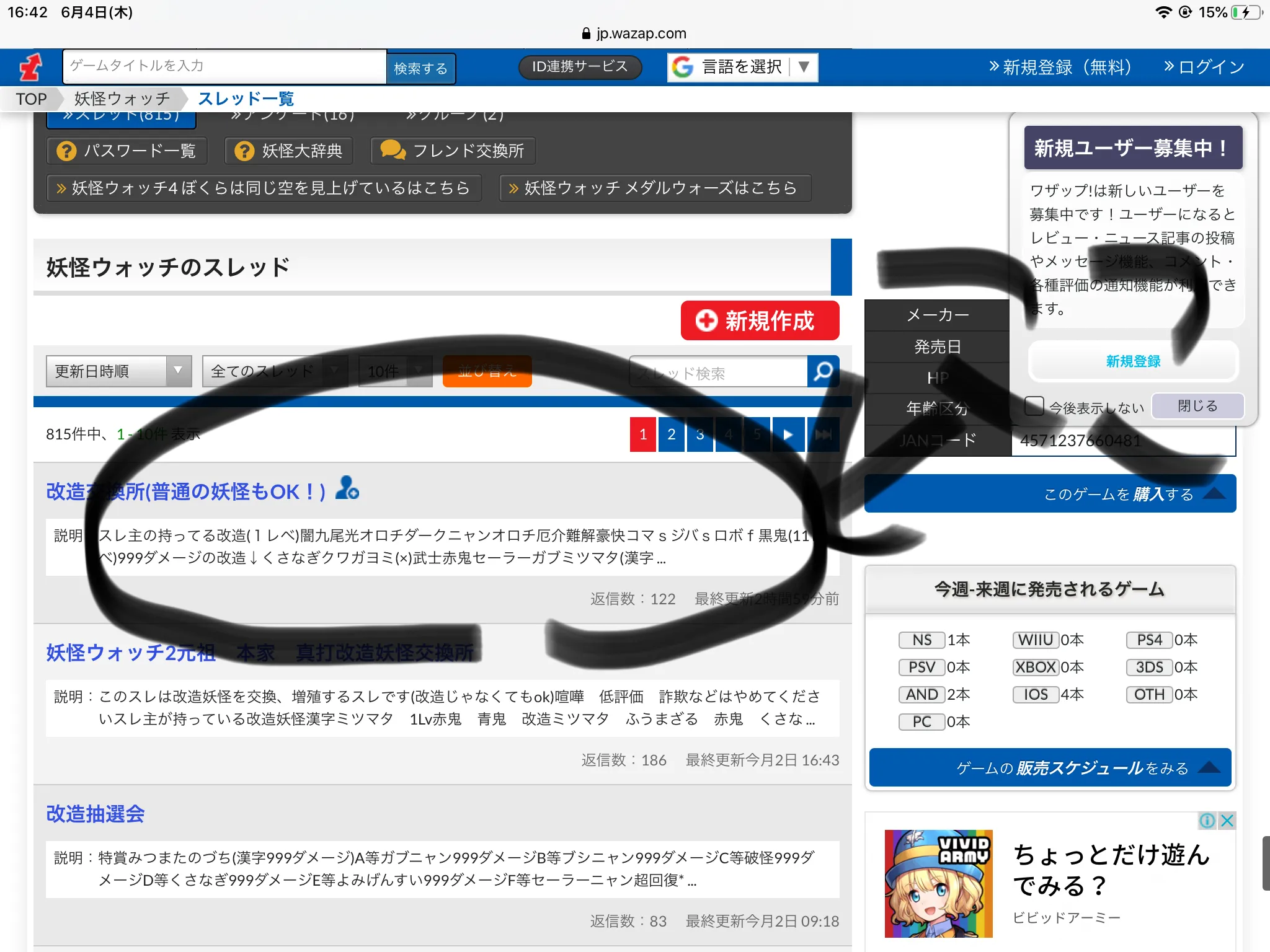Expand ゲームの販売スケジュールをみる panel
The image size is (1270, 952).
pyautogui.click(x=1050, y=768)
